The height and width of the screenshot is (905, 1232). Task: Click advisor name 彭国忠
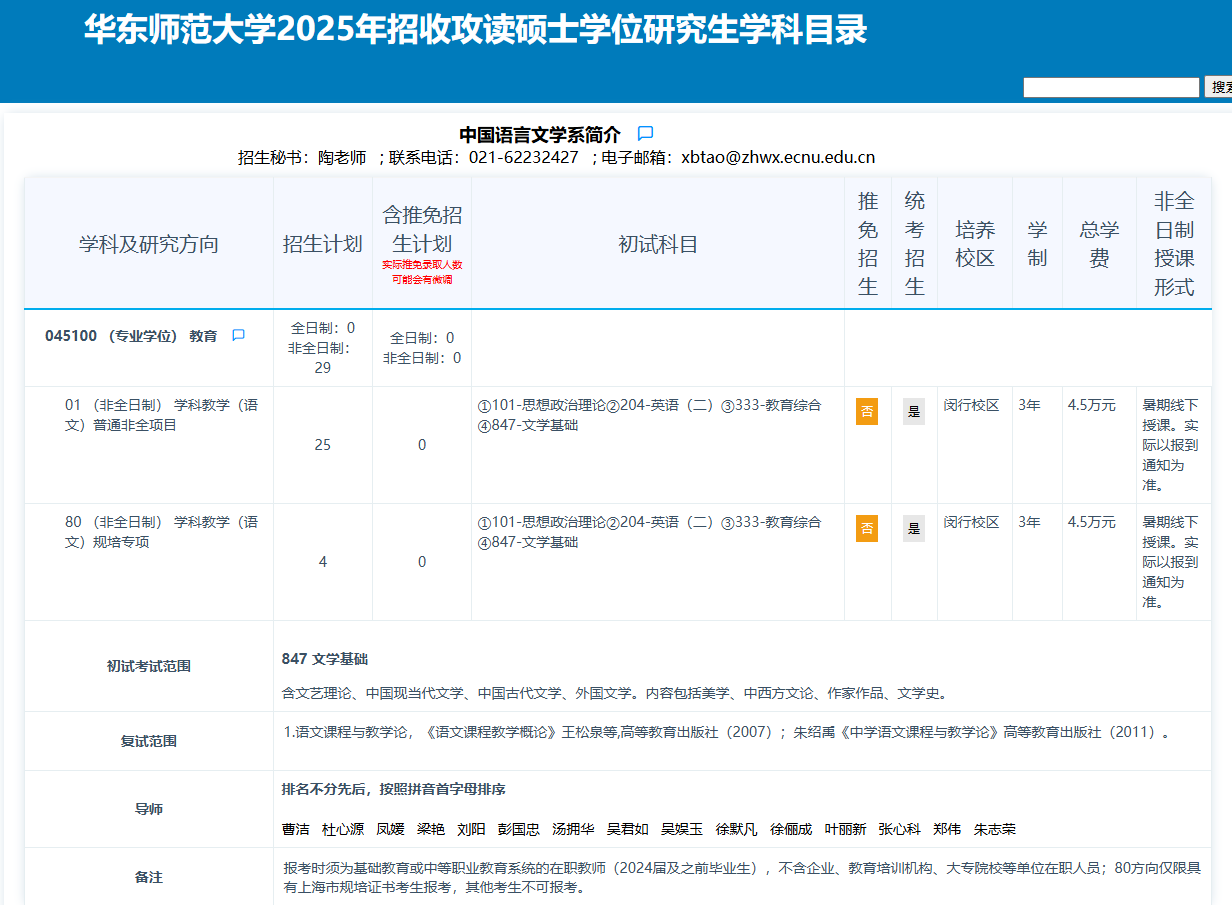519,829
